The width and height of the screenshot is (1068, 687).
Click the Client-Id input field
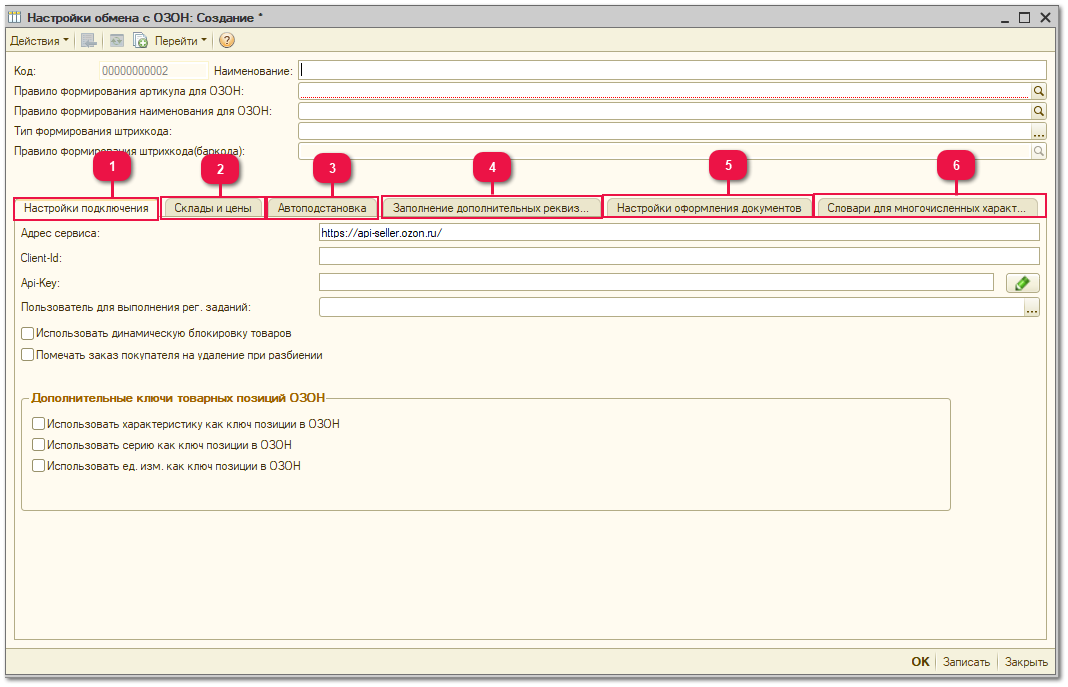[679, 257]
